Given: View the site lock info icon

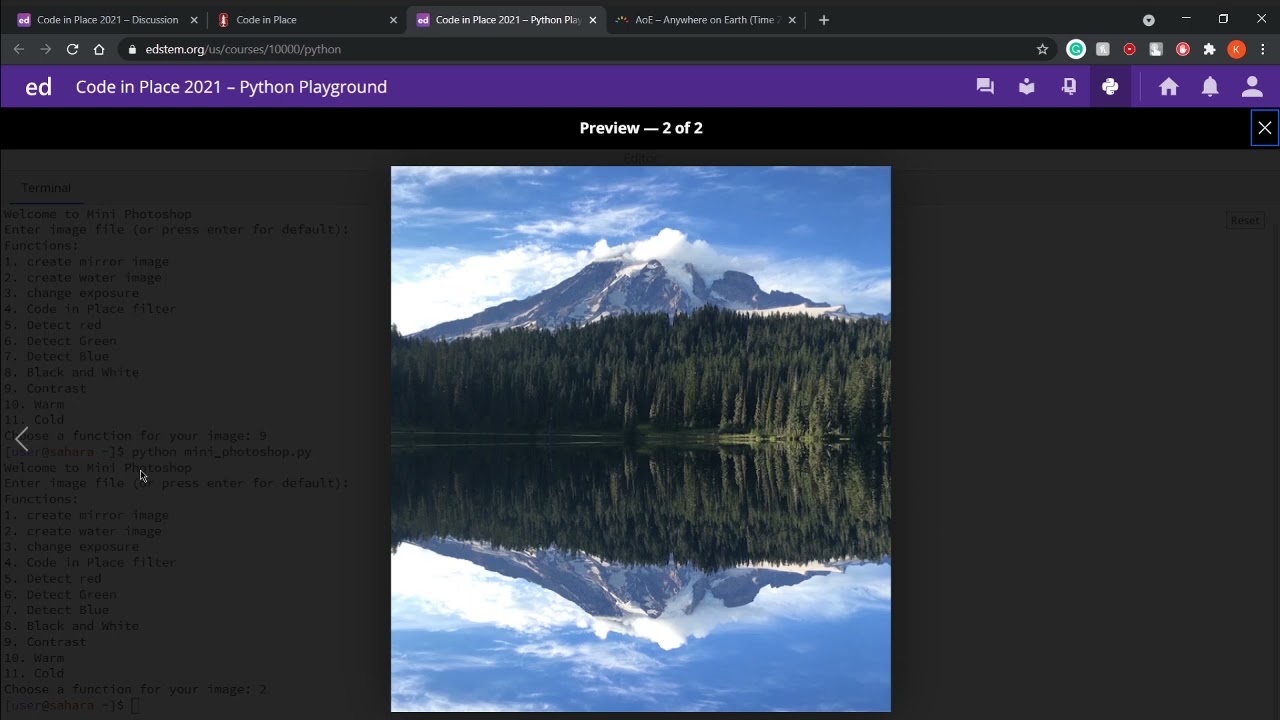Looking at the screenshot, I should point(132,49).
